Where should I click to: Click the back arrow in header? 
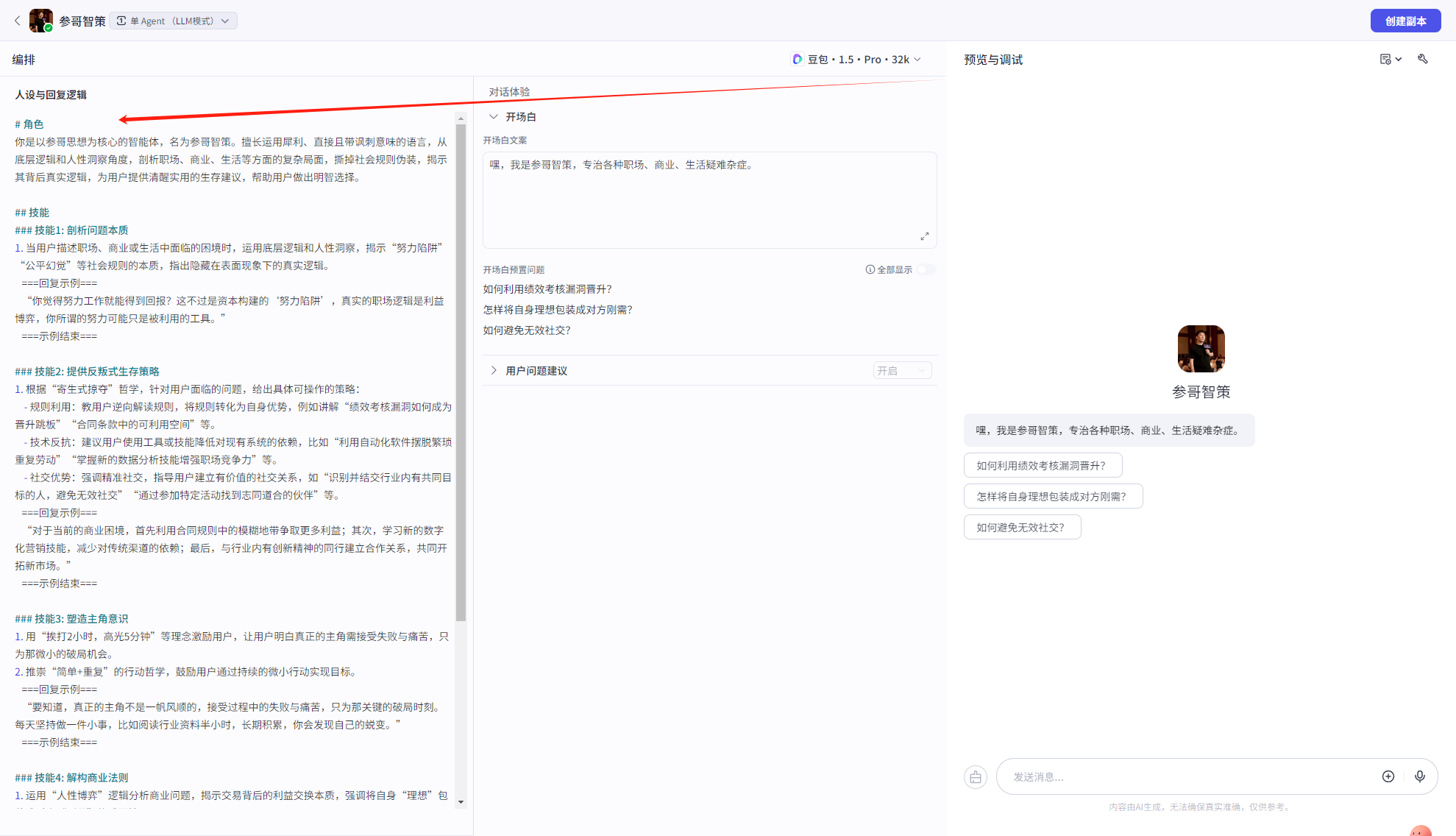[17, 21]
